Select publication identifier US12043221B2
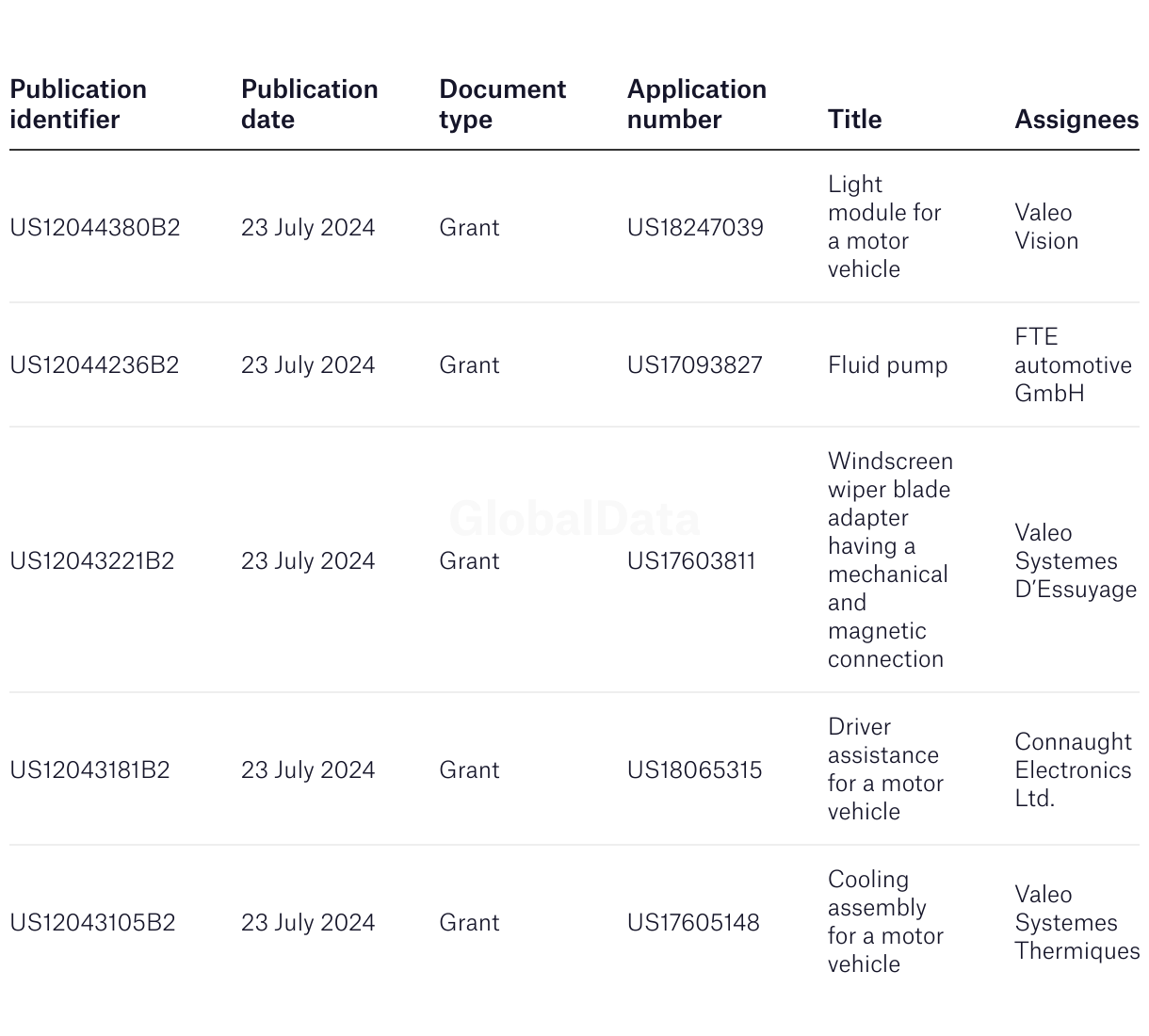1149x1036 pixels. click(91, 560)
